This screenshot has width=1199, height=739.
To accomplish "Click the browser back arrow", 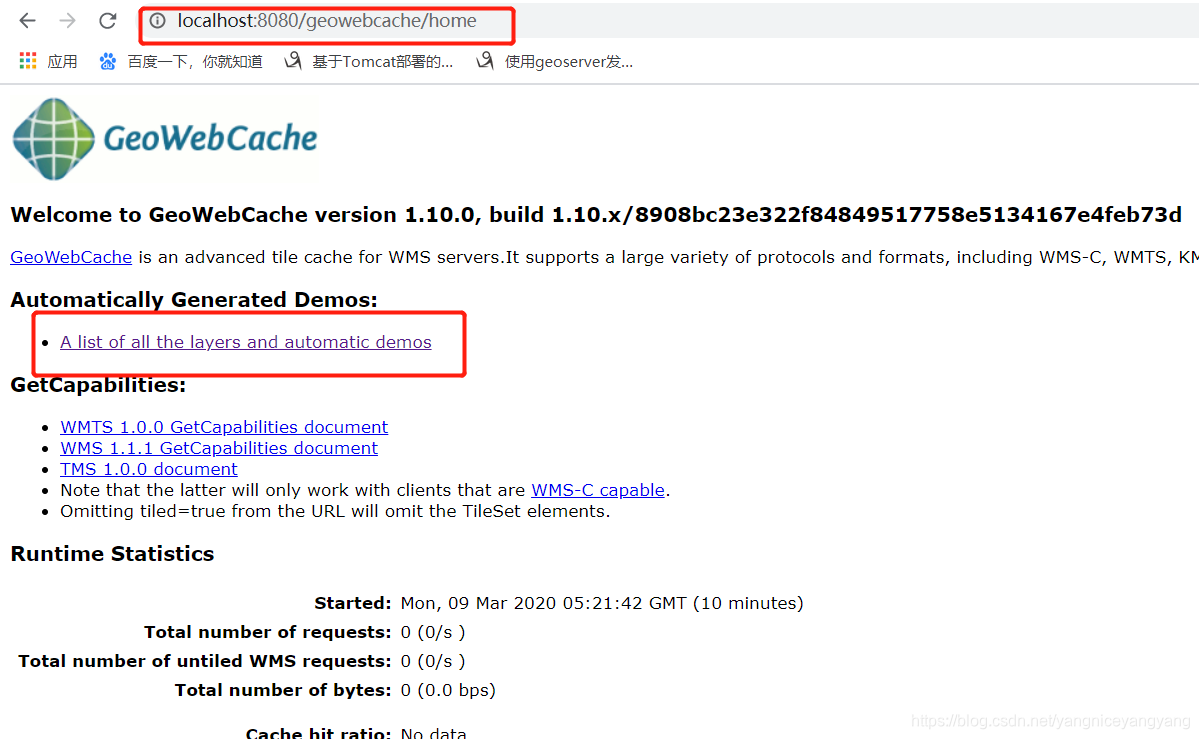I will tap(27, 20).
